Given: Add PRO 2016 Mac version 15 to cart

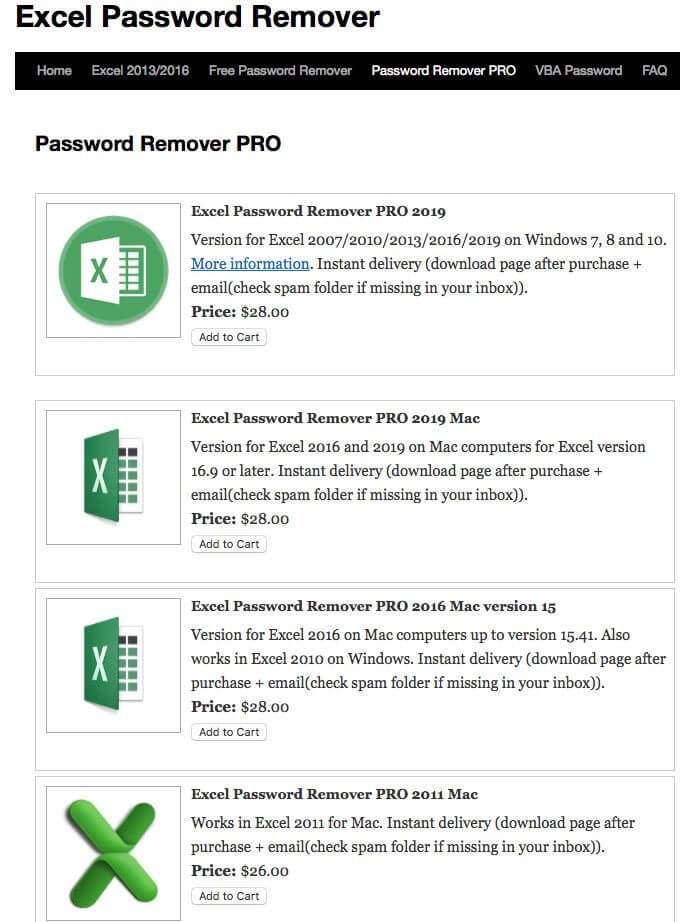Looking at the screenshot, I should point(229,733).
